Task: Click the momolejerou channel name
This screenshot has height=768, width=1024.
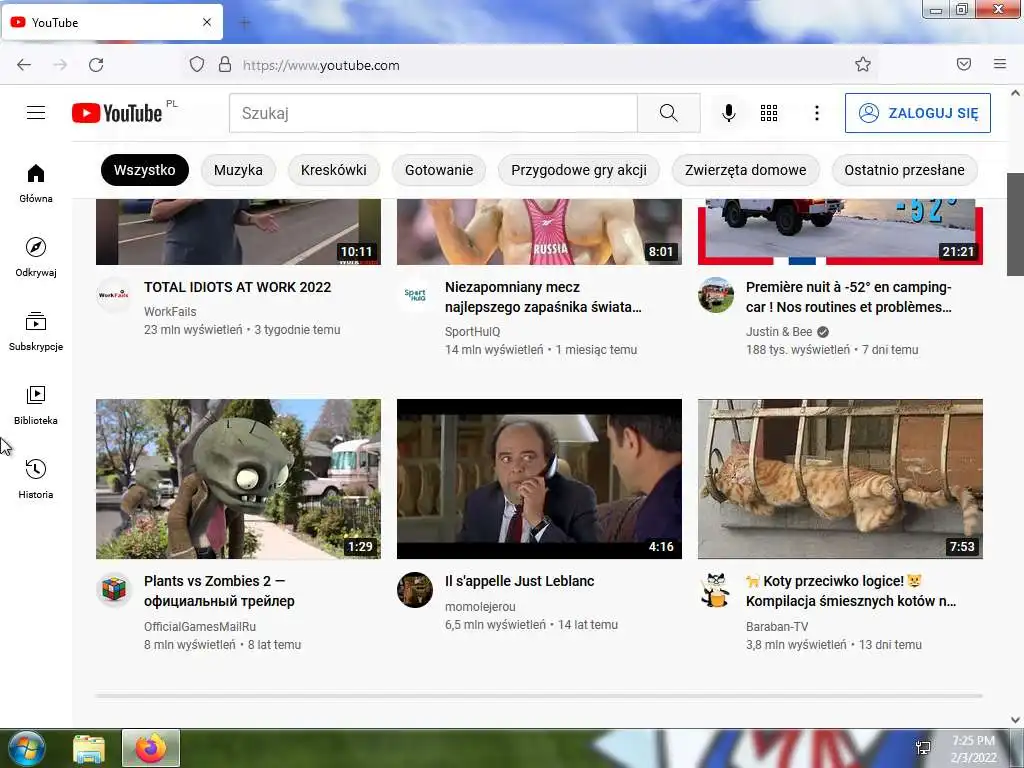Action: (480, 607)
